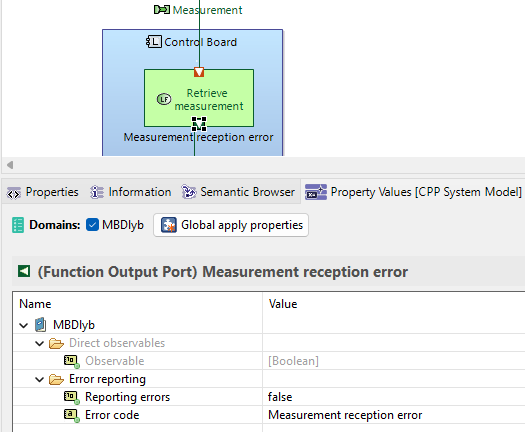Click the Global apply properties icon
The image size is (525, 432).
169,225
